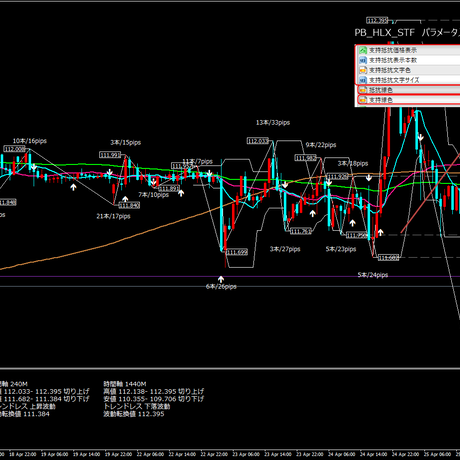Click the color icon beside 抵抗線色

tap(363, 90)
